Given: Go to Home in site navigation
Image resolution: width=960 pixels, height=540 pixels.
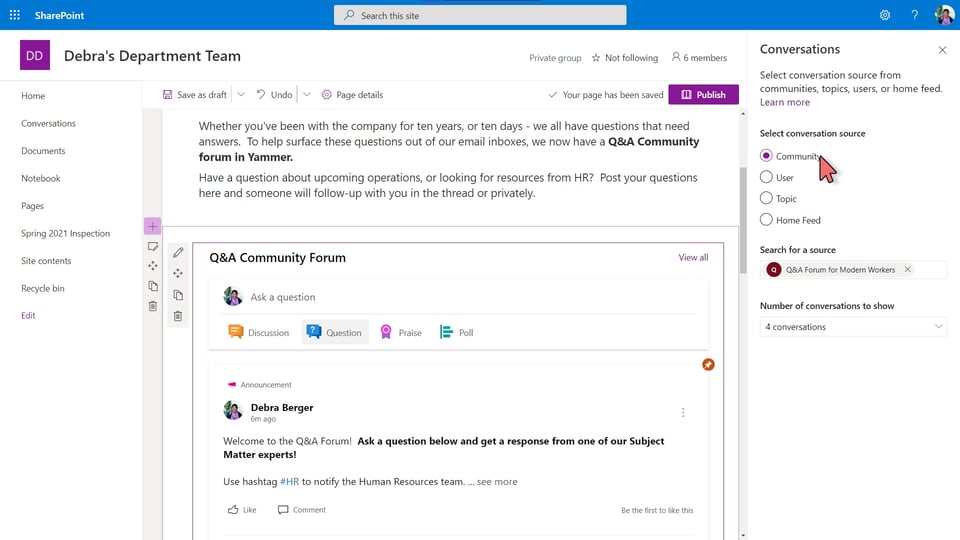Looking at the screenshot, I should point(33,96).
